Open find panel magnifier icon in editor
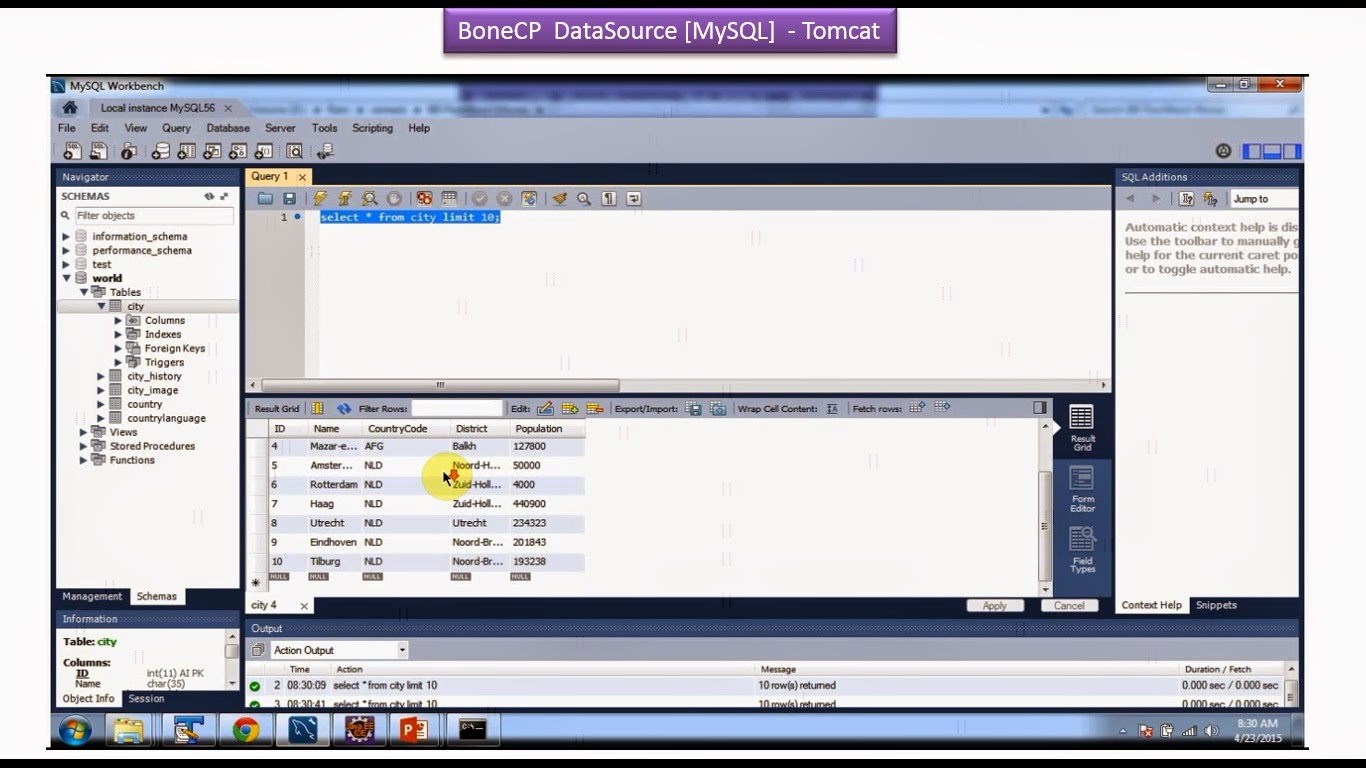The width and height of the screenshot is (1366, 768). tap(584, 198)
